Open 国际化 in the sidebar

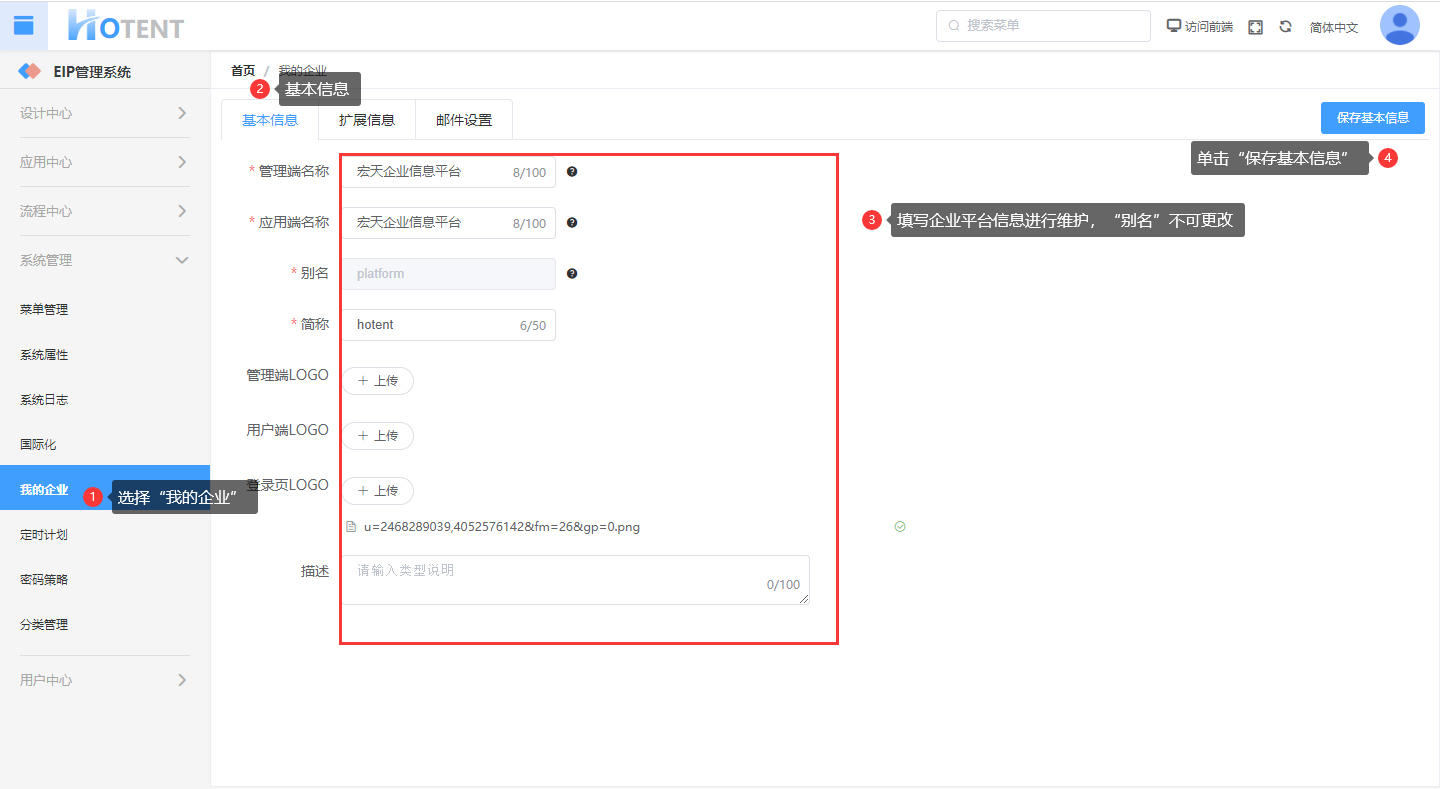click(105, 445)
